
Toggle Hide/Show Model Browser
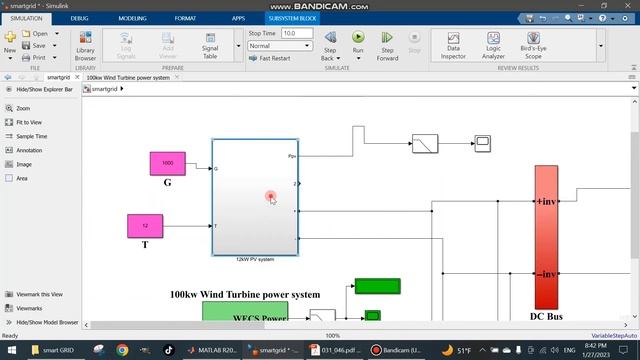42,322
